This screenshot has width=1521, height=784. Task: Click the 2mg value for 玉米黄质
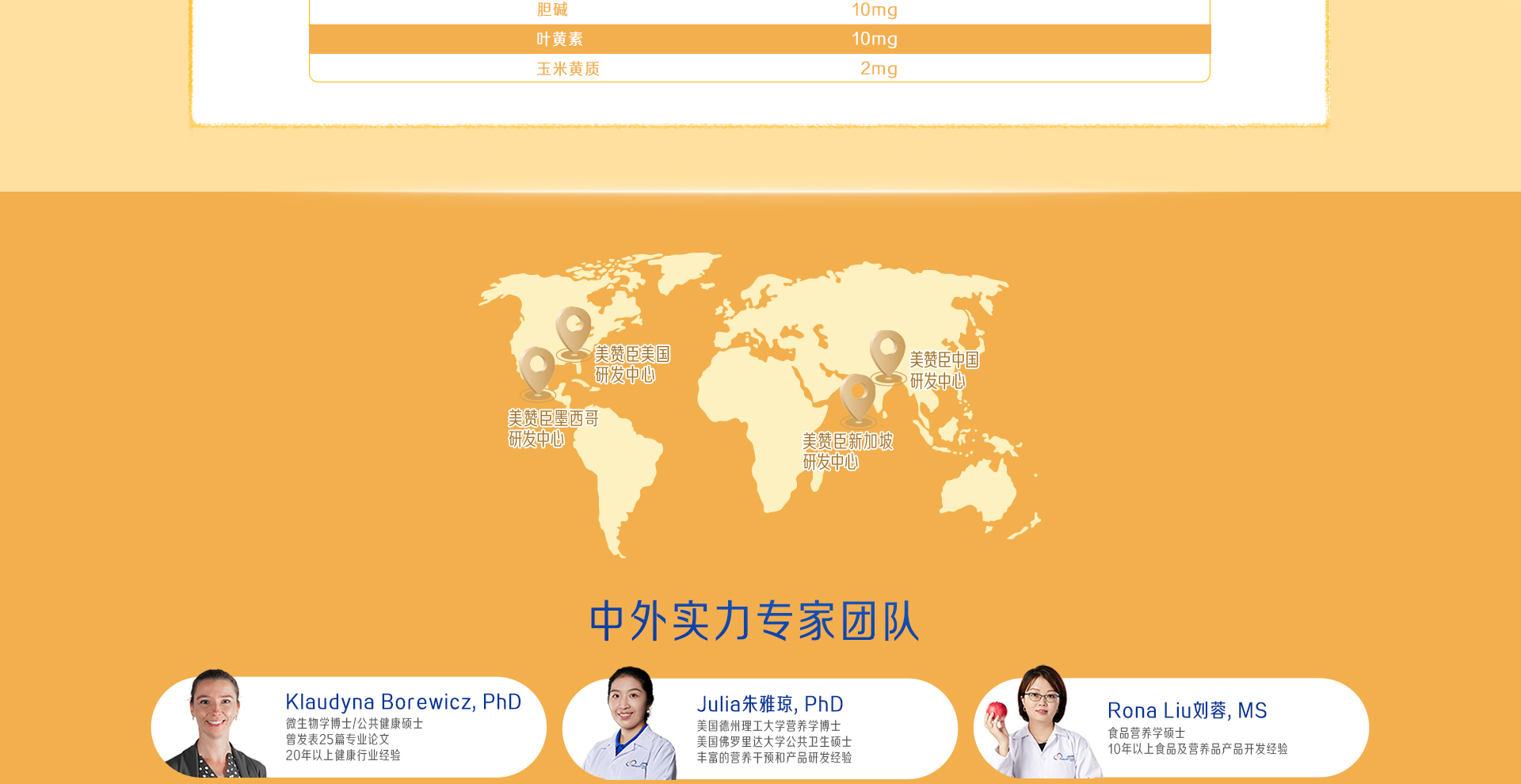coord(879,69)
